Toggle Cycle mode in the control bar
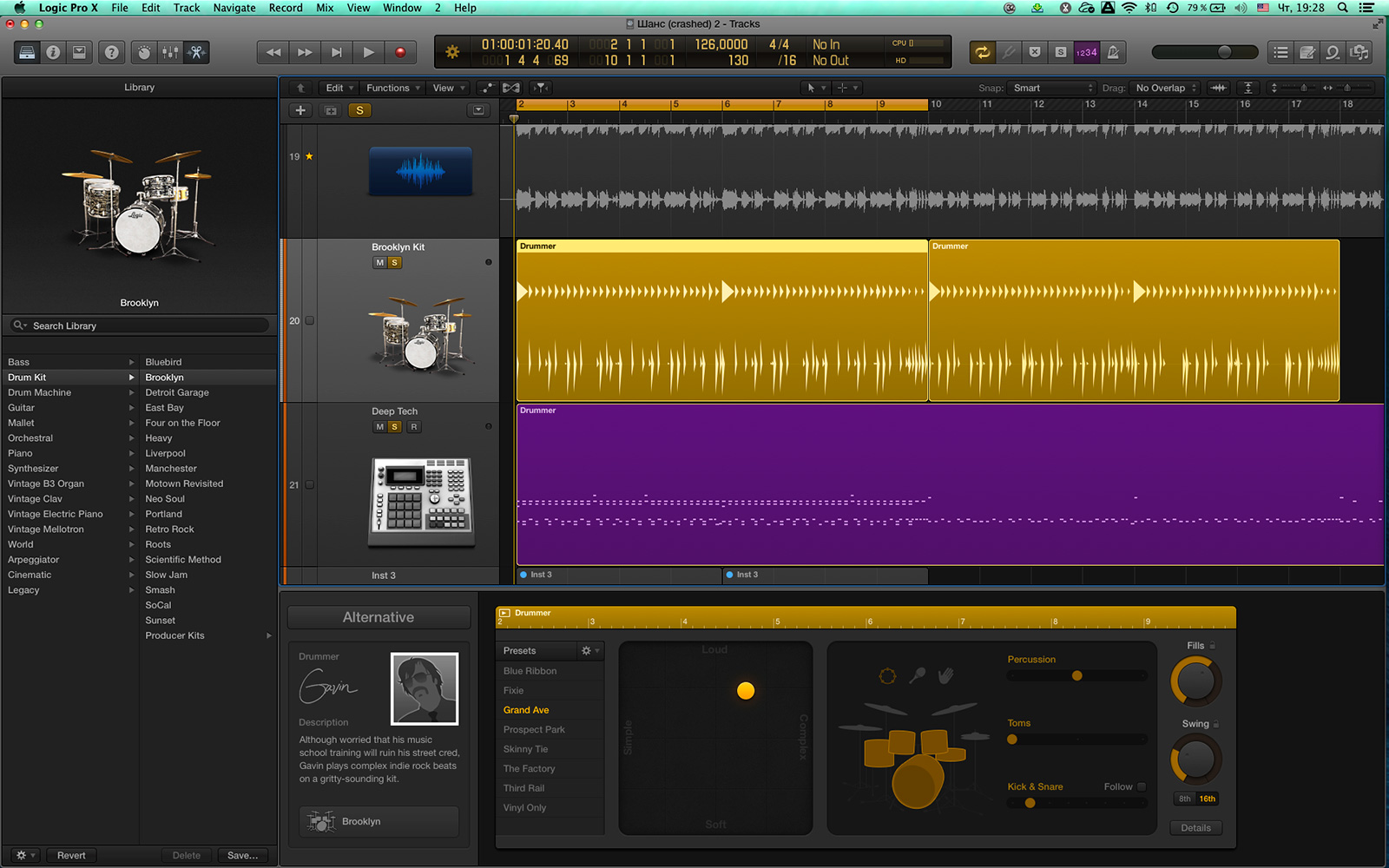Screen dimensions: 1389x868 tap(983, 52)
